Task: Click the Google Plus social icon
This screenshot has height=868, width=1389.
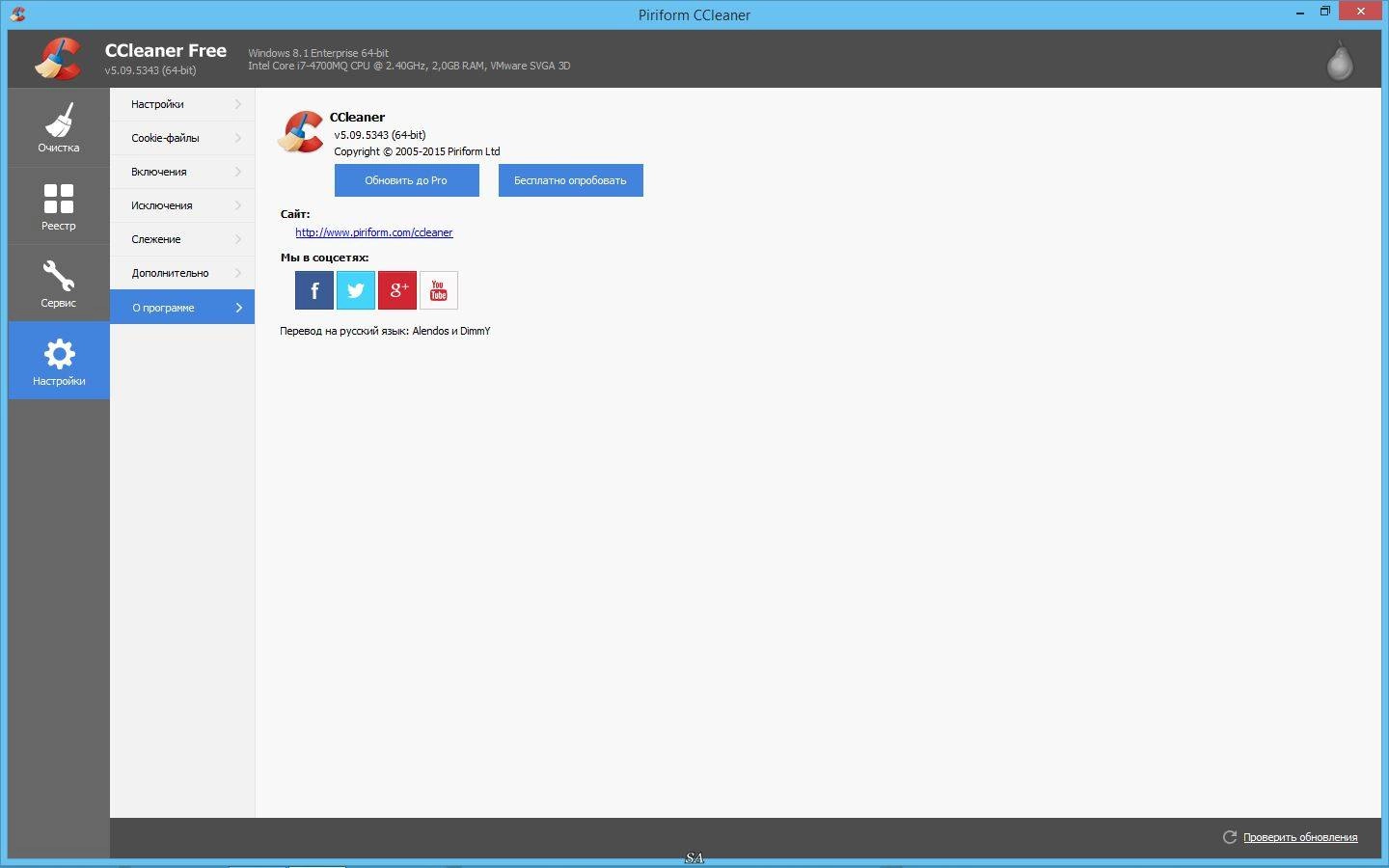Action: coord(397,290)
